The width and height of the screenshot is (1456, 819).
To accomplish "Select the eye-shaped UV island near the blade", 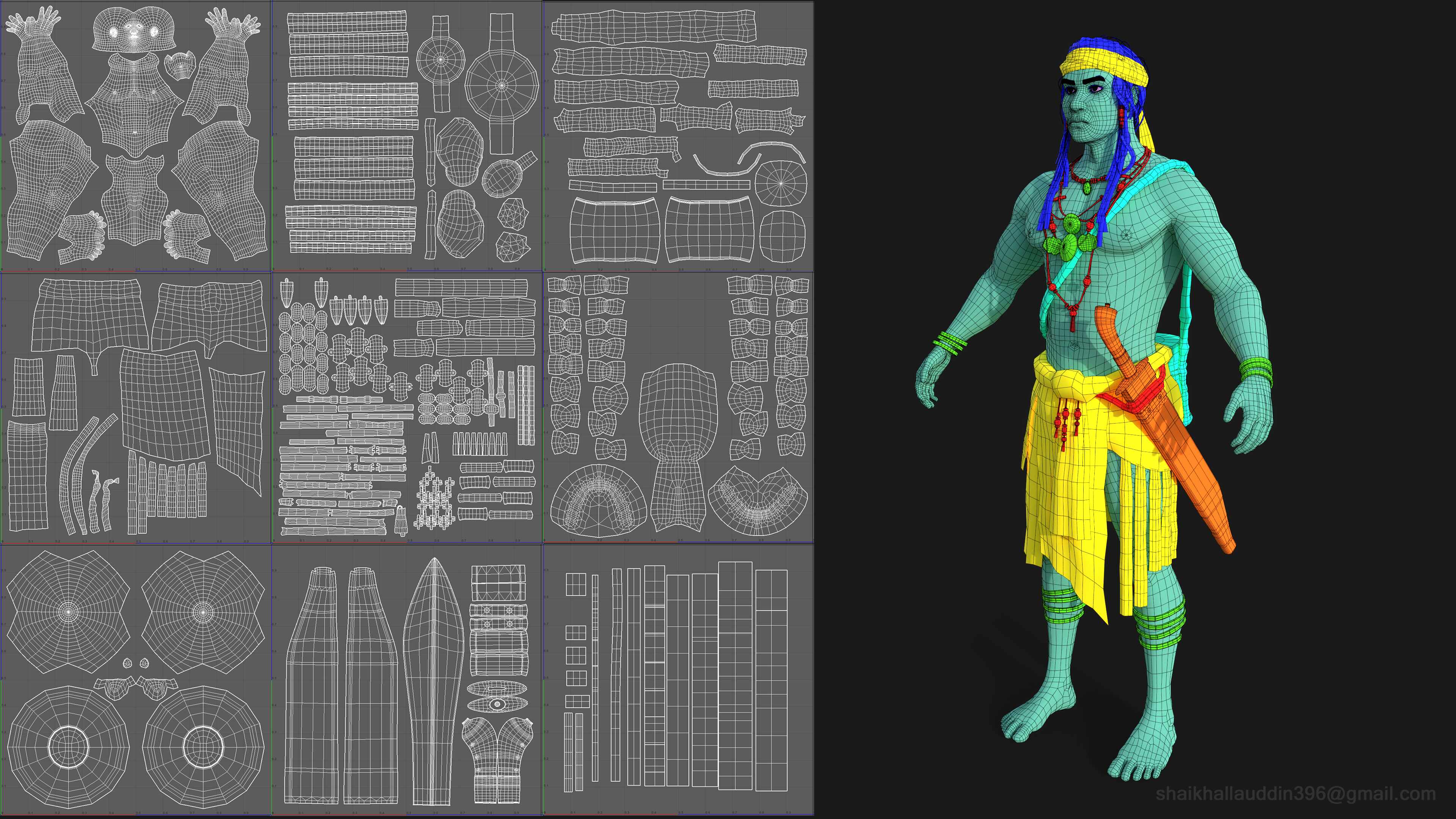I will point(497,704).
